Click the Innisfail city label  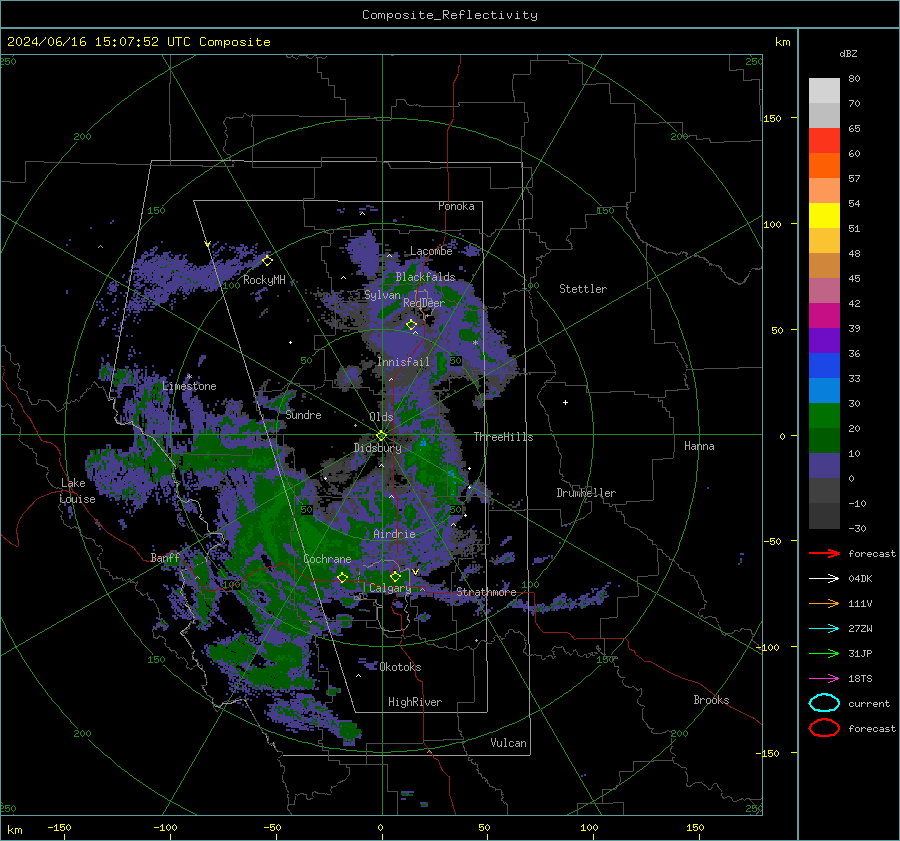coord(404,362)
